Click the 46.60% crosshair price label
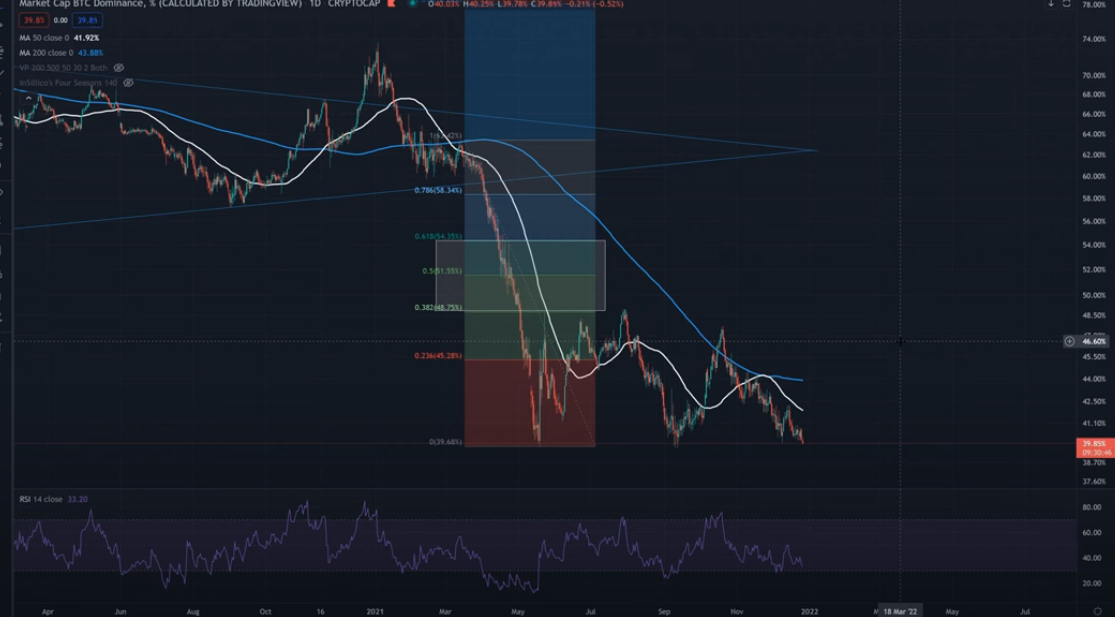 (x=1094, y=341)
